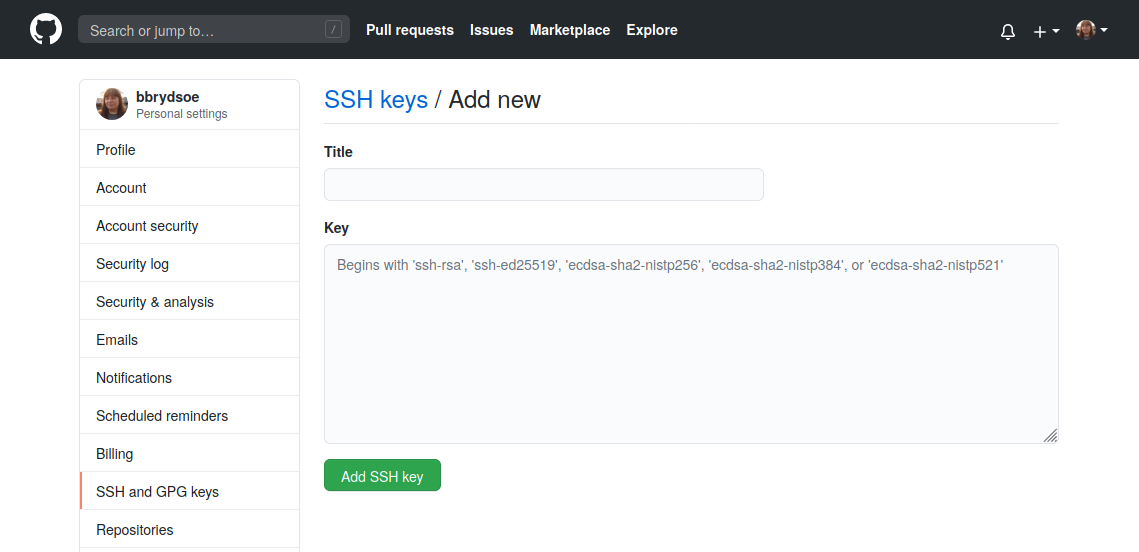
Task: Click the GitHub octocat logo
Action: 46,29
